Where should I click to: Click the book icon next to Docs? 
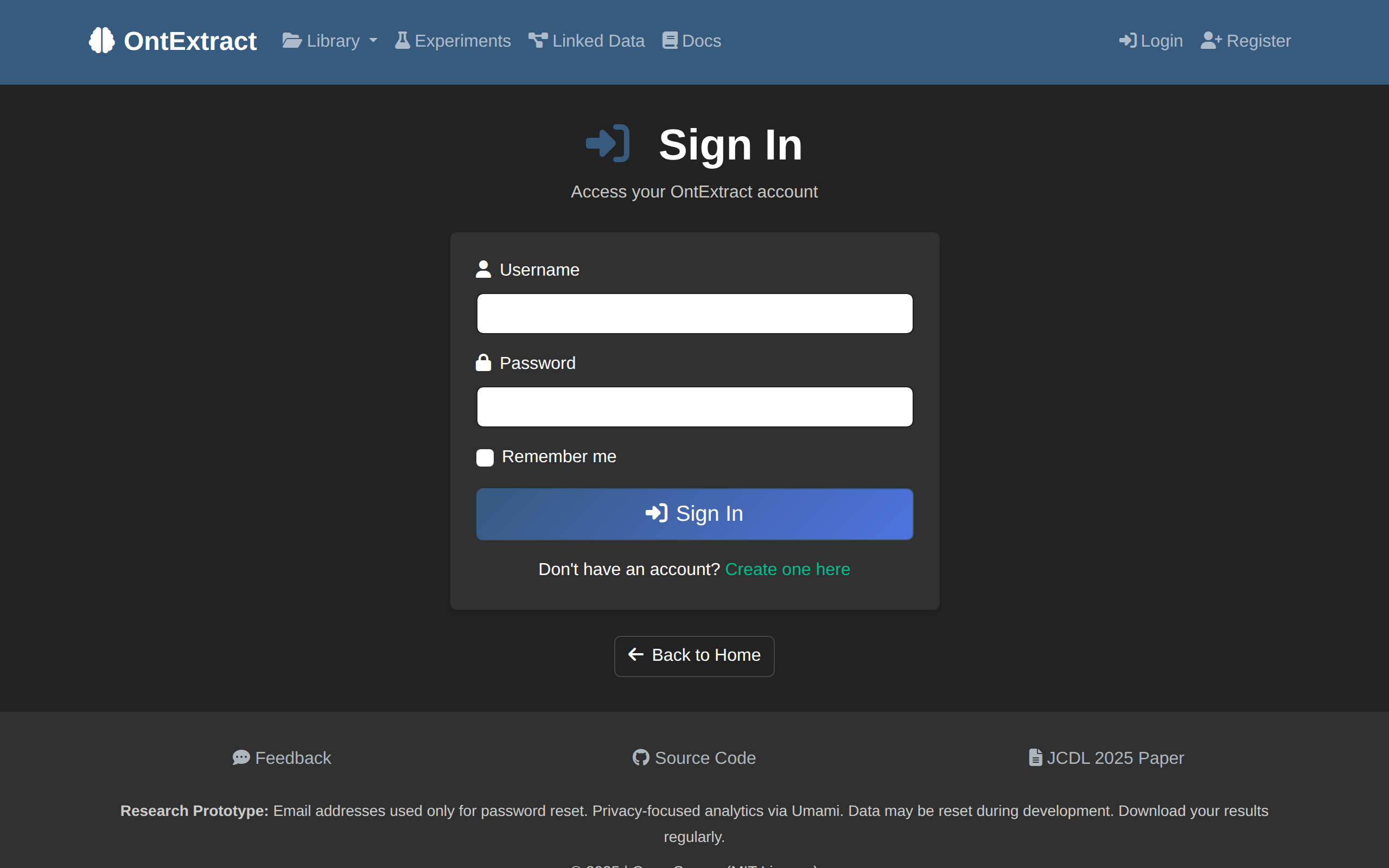click(668, 40)
